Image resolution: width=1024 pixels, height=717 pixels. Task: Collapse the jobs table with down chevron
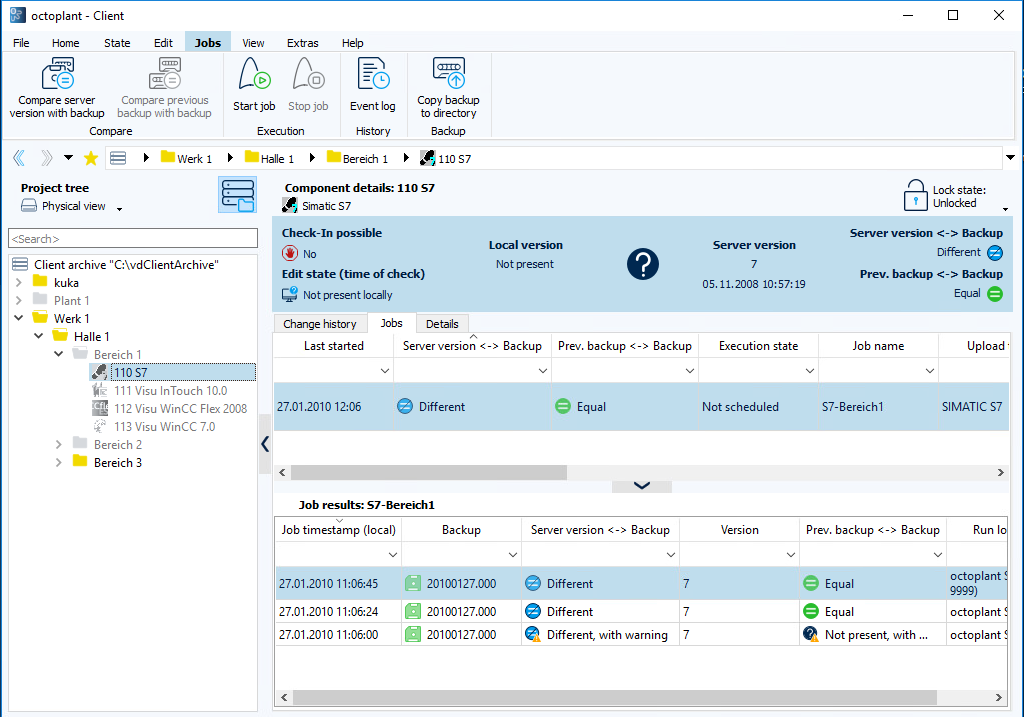(642, 485)
